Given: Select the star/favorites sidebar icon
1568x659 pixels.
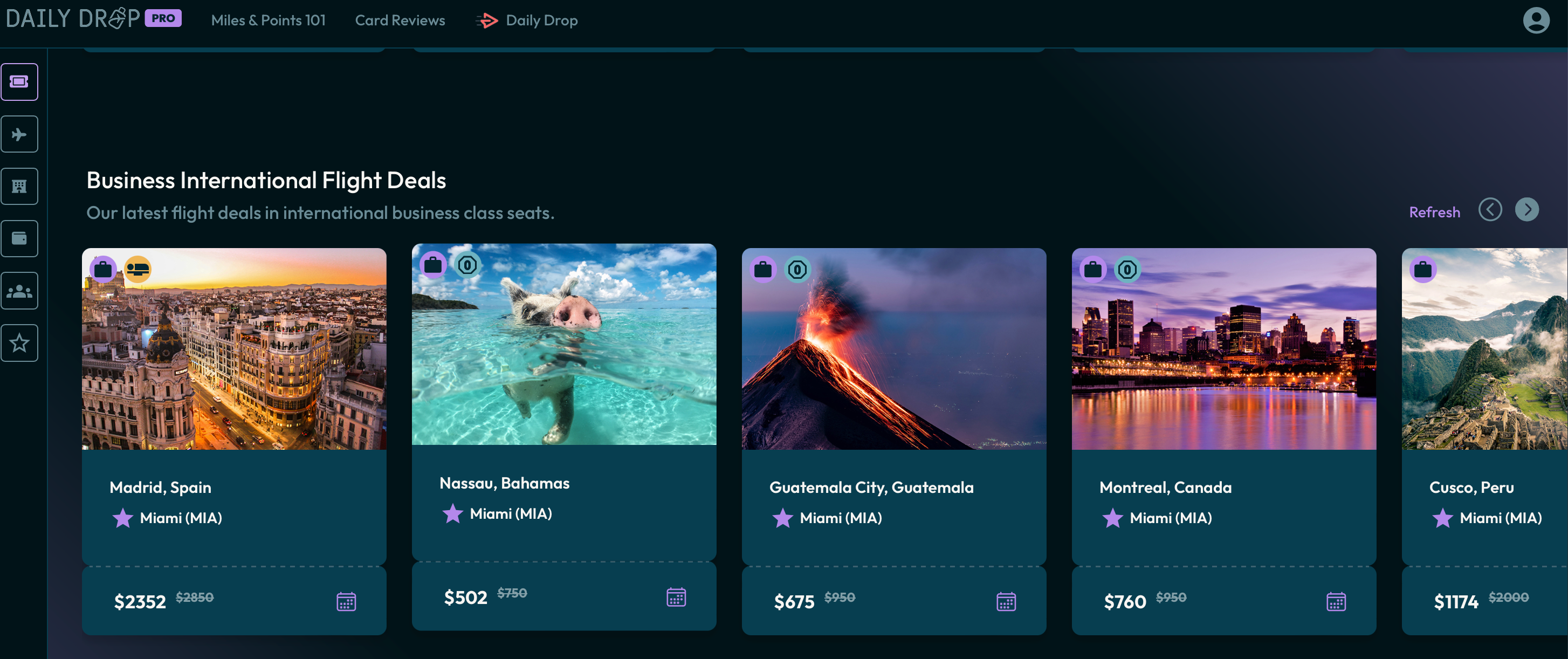Looking at the screenshot, I should pyautogui.click(x=20, y=343).
